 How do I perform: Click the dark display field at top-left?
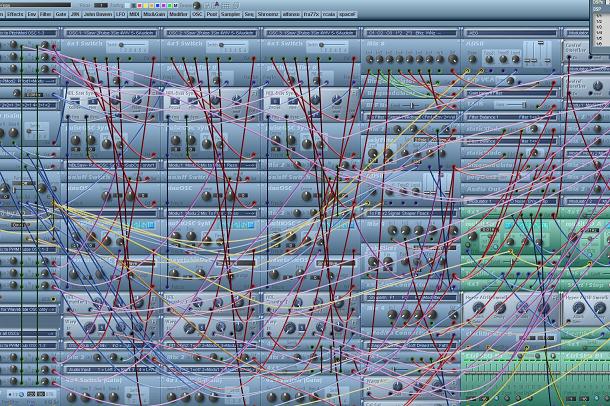(35, 5)
